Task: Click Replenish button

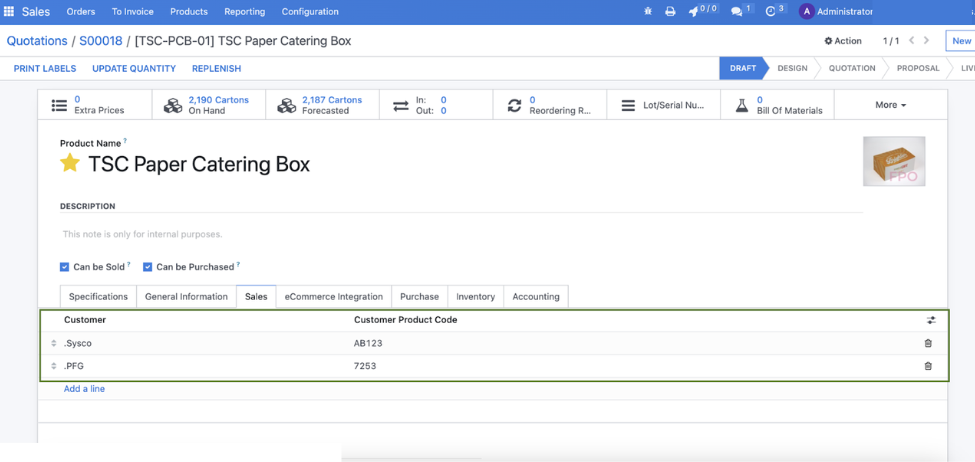Action: click(x=216, y=68)
